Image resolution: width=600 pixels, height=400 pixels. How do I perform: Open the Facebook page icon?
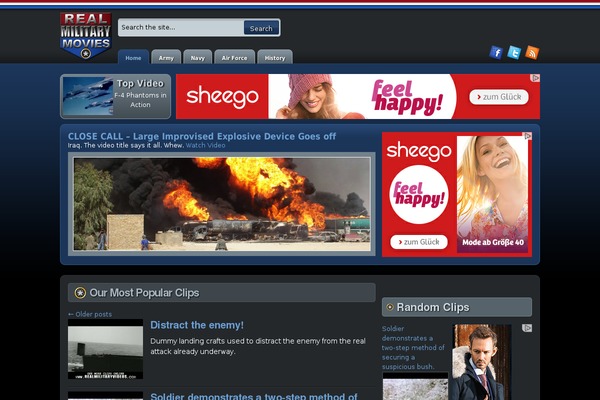(496, 52)
